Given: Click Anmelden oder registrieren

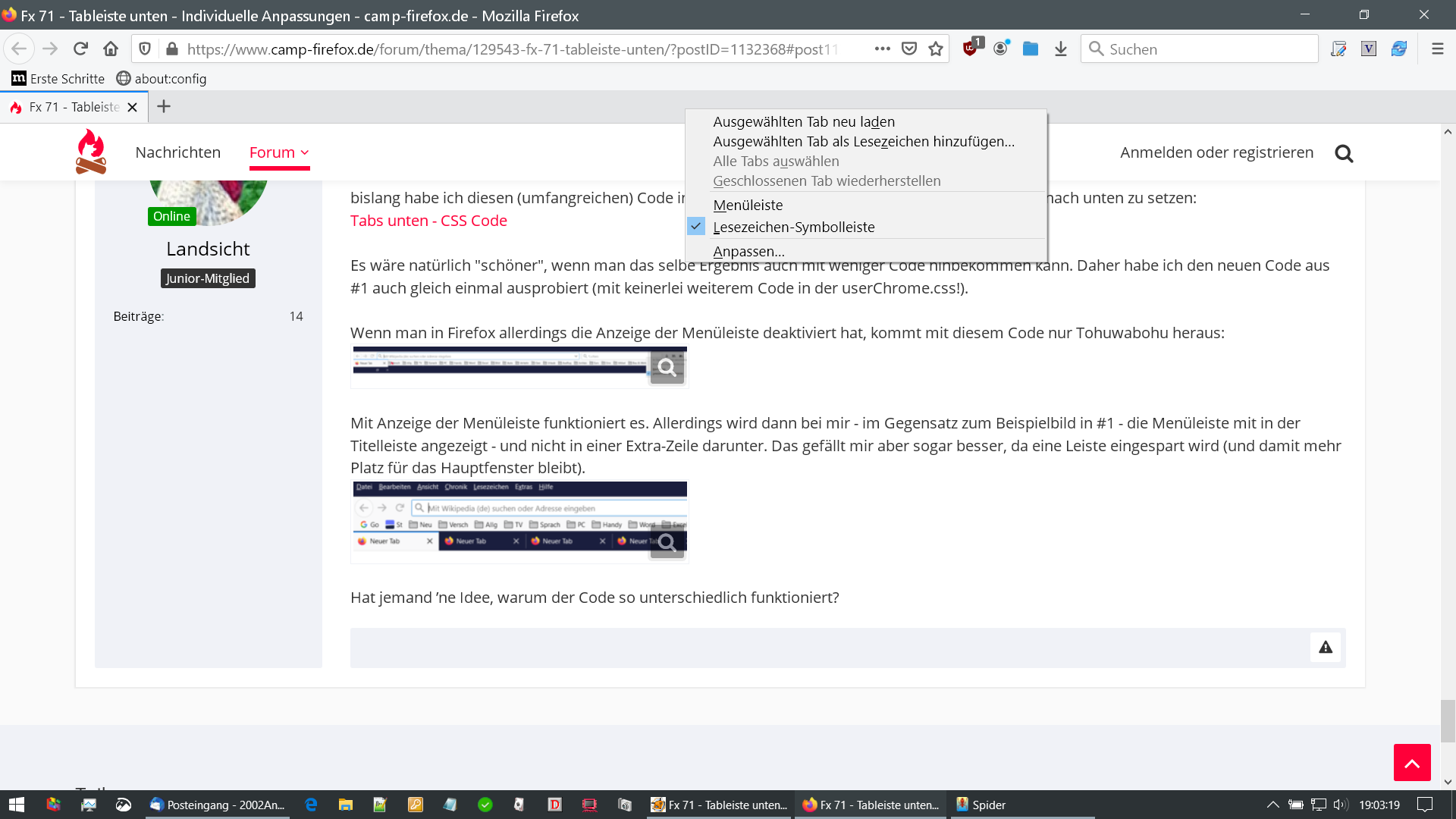Looking at the screenshot, I should click(1216, 152).
